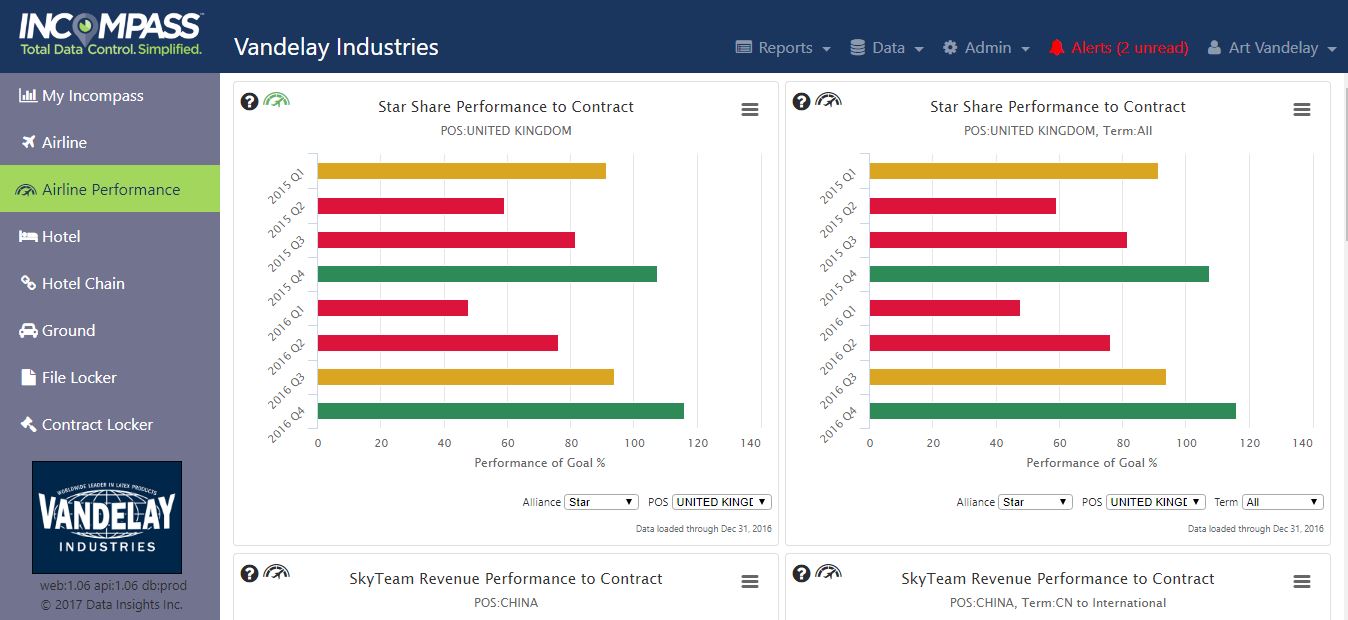1348x620 pixels.
Task: Click the green 2016 Q4 bar in left chart
Action: tap(500, 411)
